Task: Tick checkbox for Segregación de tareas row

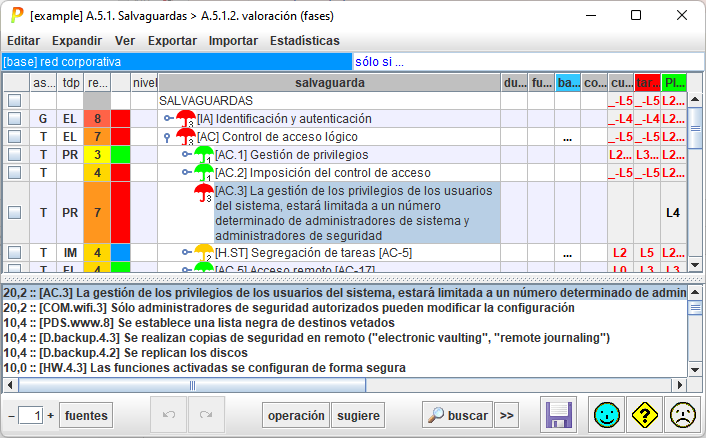Action: pos(14,253)
